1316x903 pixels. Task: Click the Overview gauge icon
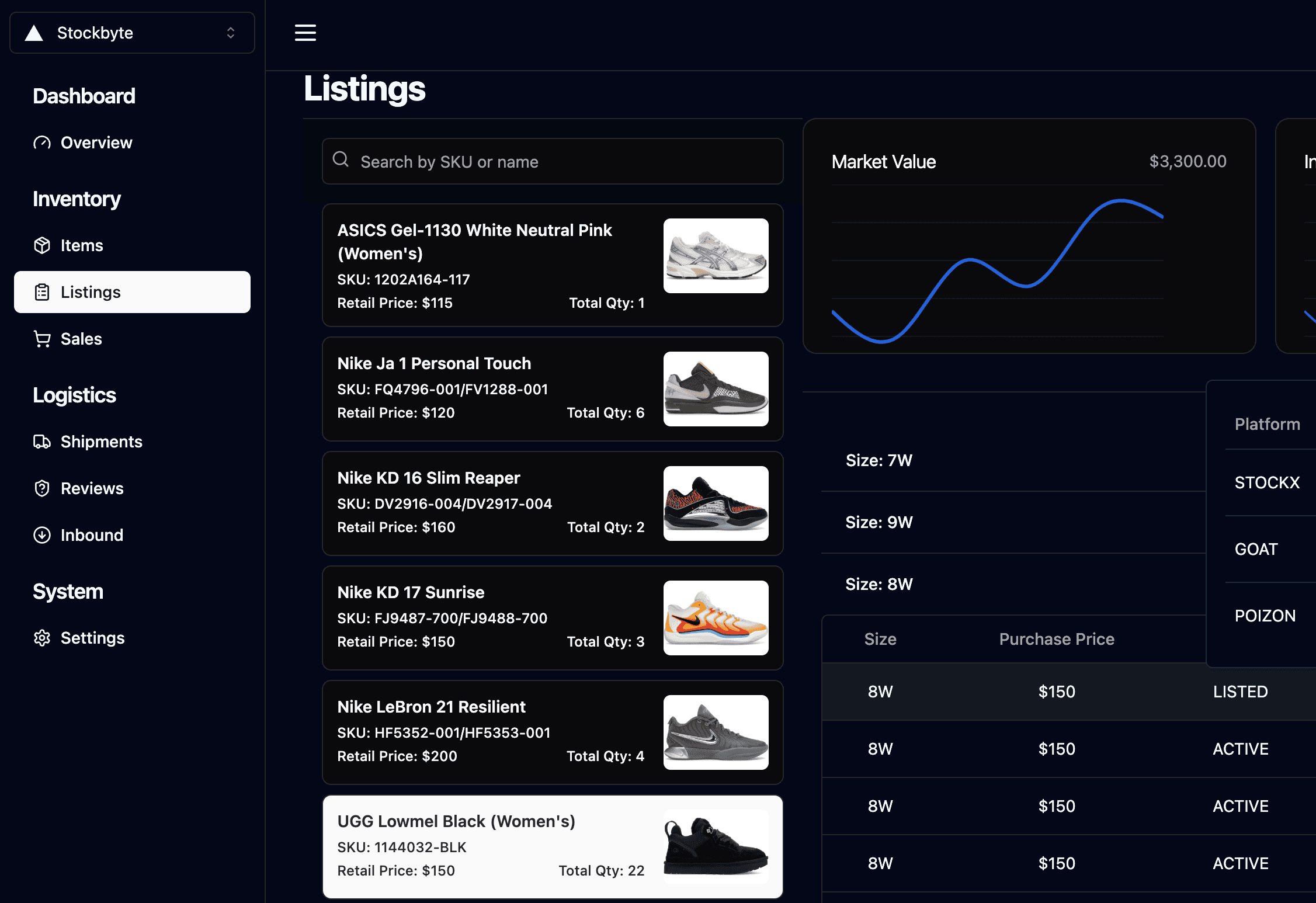(x=42, y=143)
